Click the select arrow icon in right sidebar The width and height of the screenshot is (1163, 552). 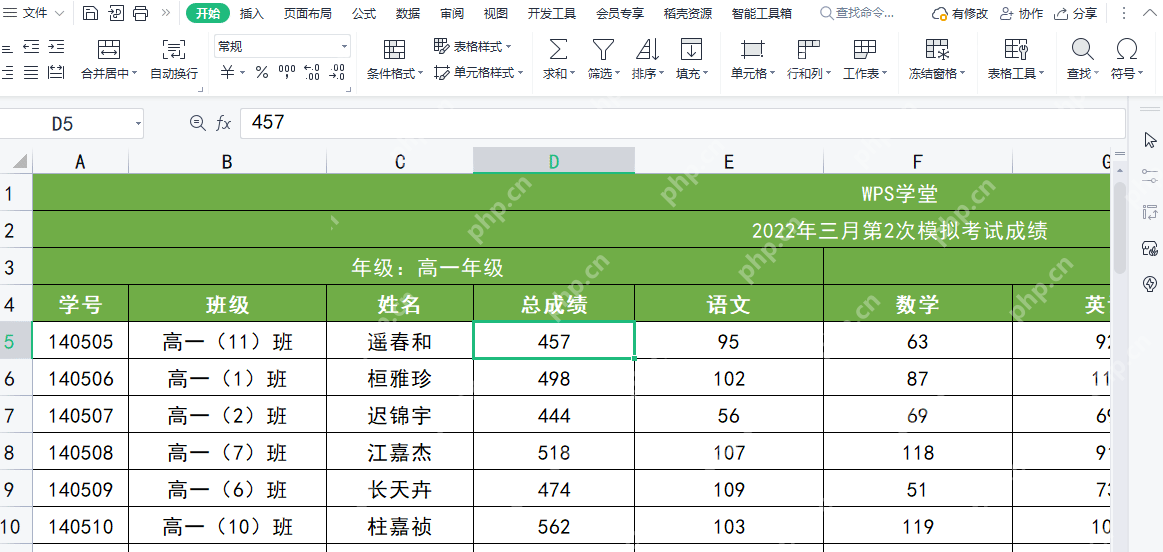[x=1150, y=140]
